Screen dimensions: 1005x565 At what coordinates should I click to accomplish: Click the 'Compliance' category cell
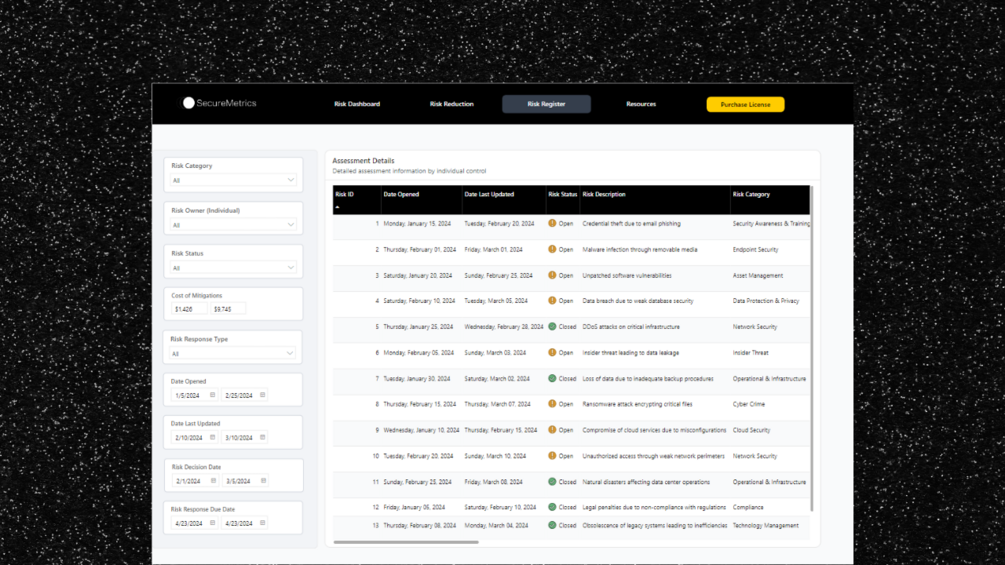[x=748, y=507]
